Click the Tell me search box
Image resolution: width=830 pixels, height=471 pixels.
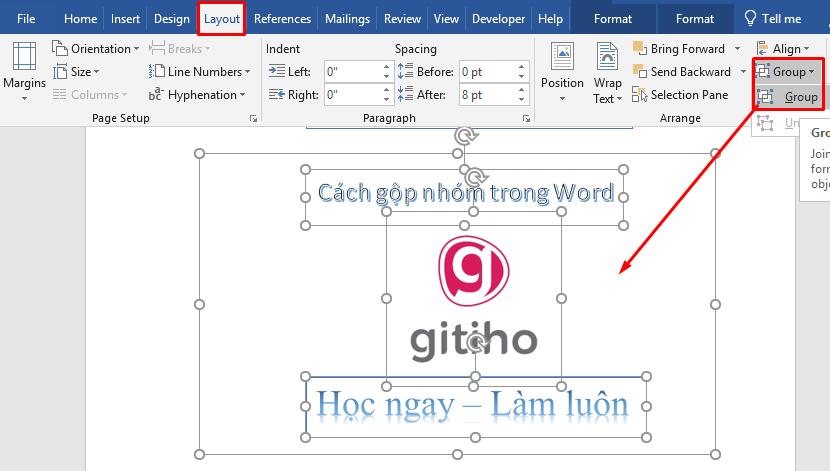(773, 19)
